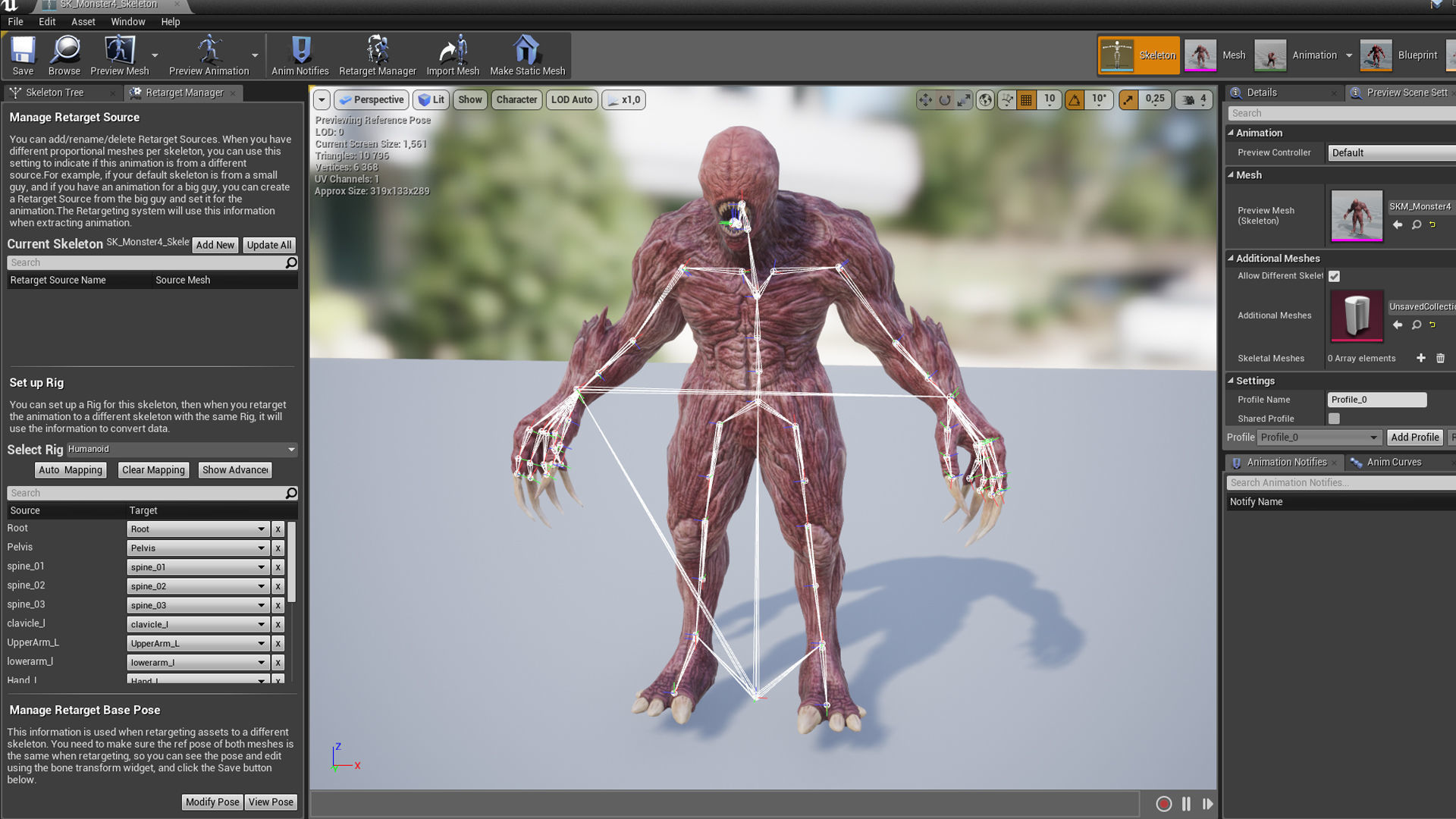
Task: Open clavicle_l target bone dropdown
Action: [198, 625]
